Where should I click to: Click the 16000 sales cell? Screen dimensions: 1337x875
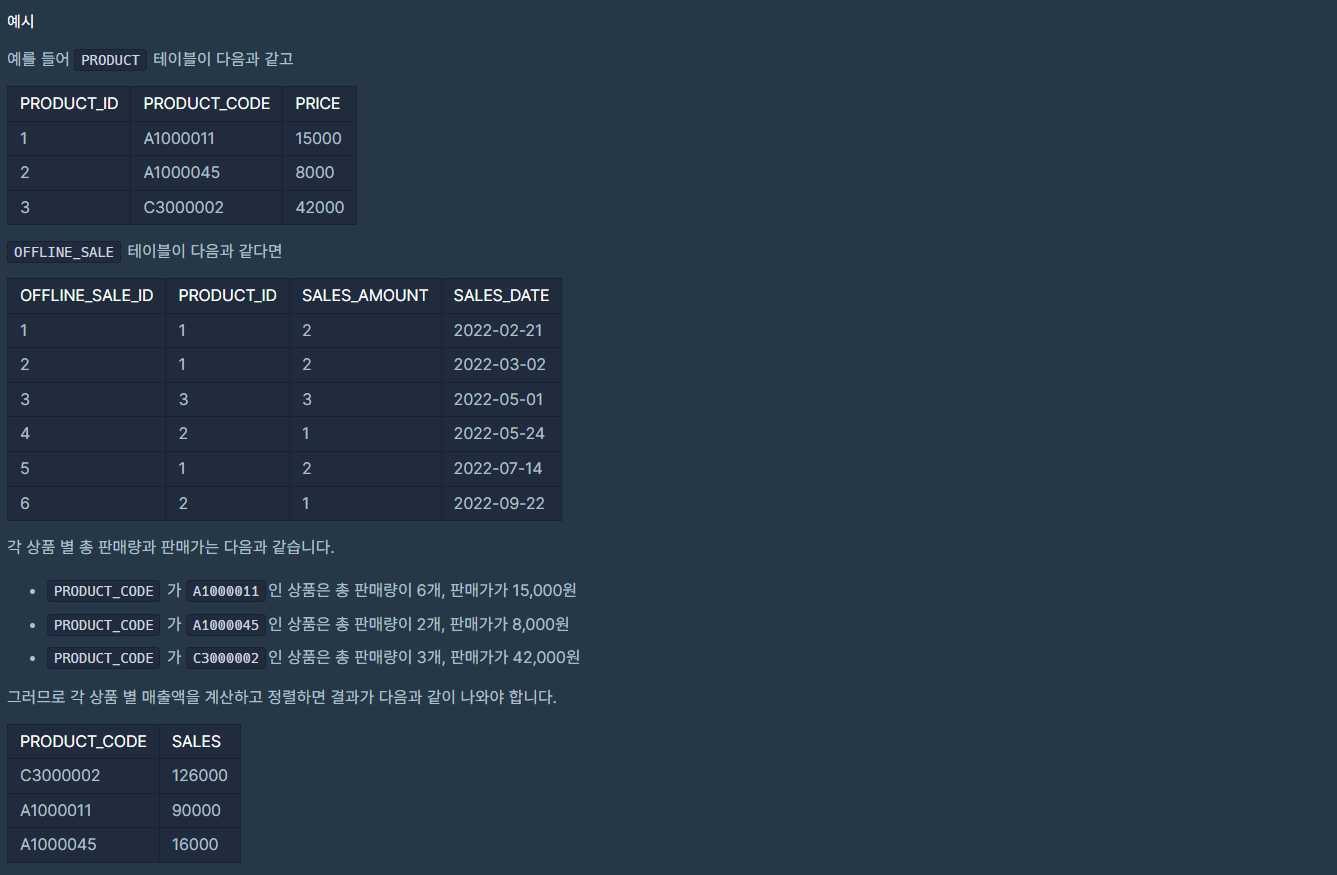(195, 845)
